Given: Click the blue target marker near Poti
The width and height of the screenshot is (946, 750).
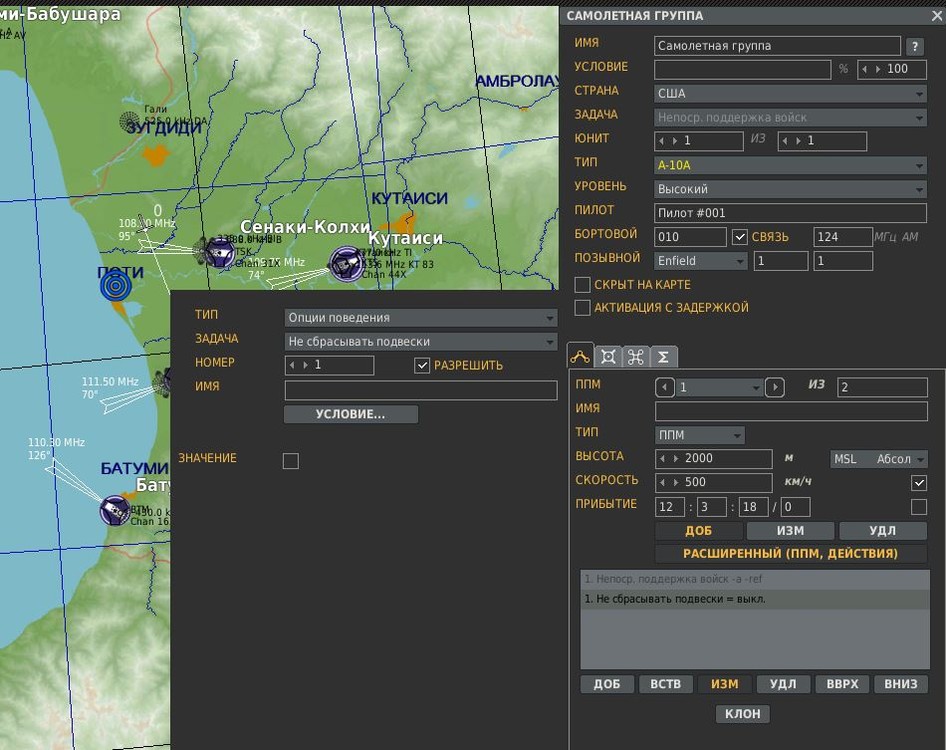Looking at the screenshot, I should (x=116, y=286).
